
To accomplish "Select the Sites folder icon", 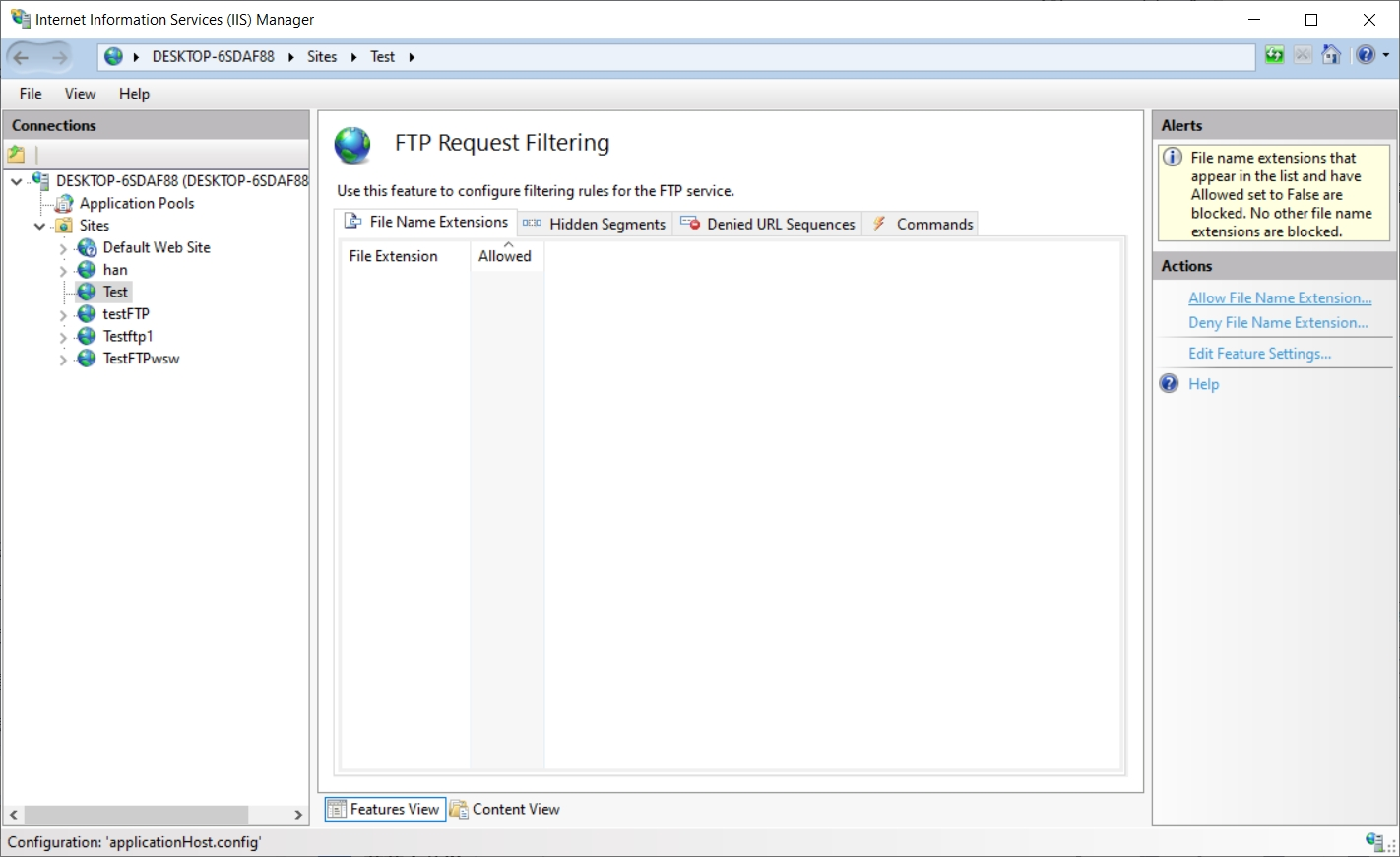I will tap(64, 226).
